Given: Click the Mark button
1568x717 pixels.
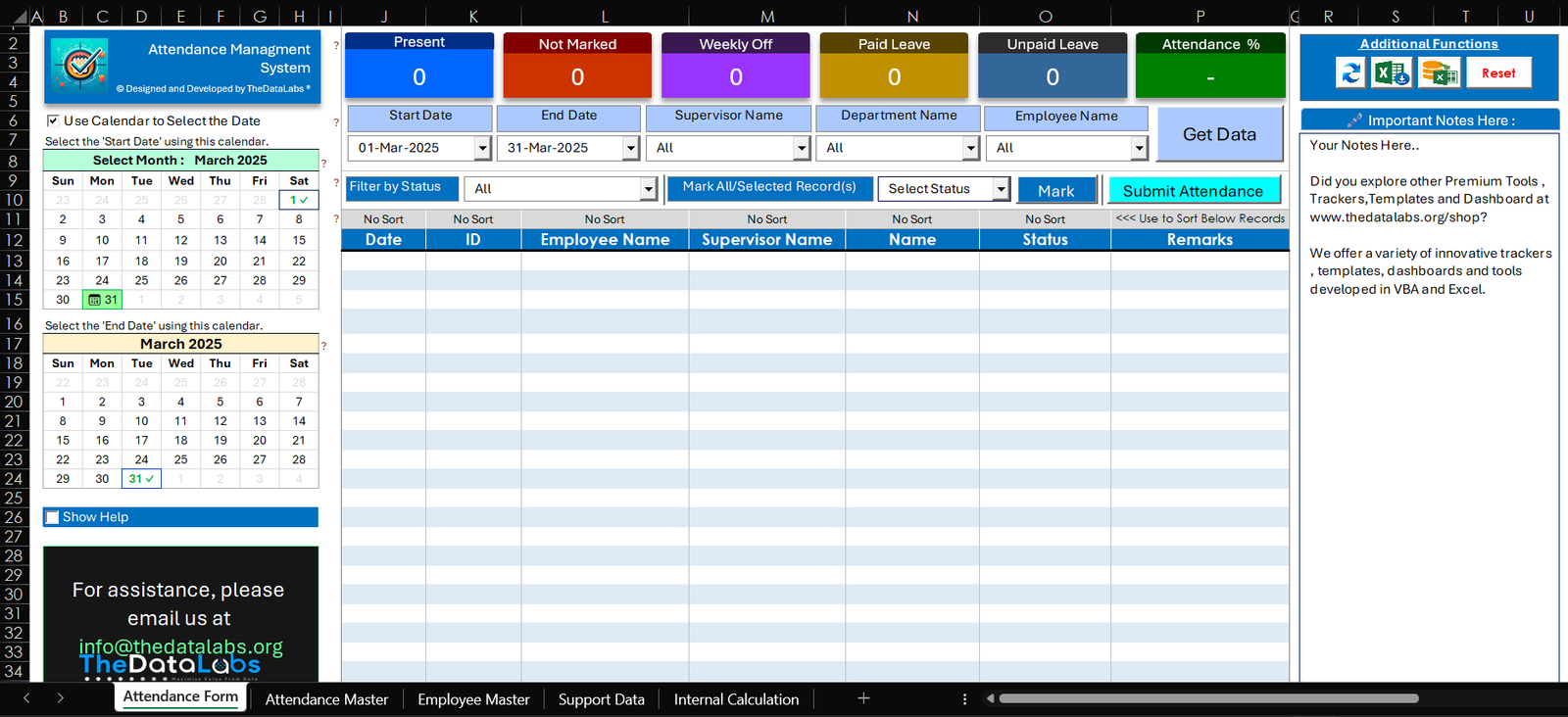Looking at the screenshot, I should tap(1056, 191).
